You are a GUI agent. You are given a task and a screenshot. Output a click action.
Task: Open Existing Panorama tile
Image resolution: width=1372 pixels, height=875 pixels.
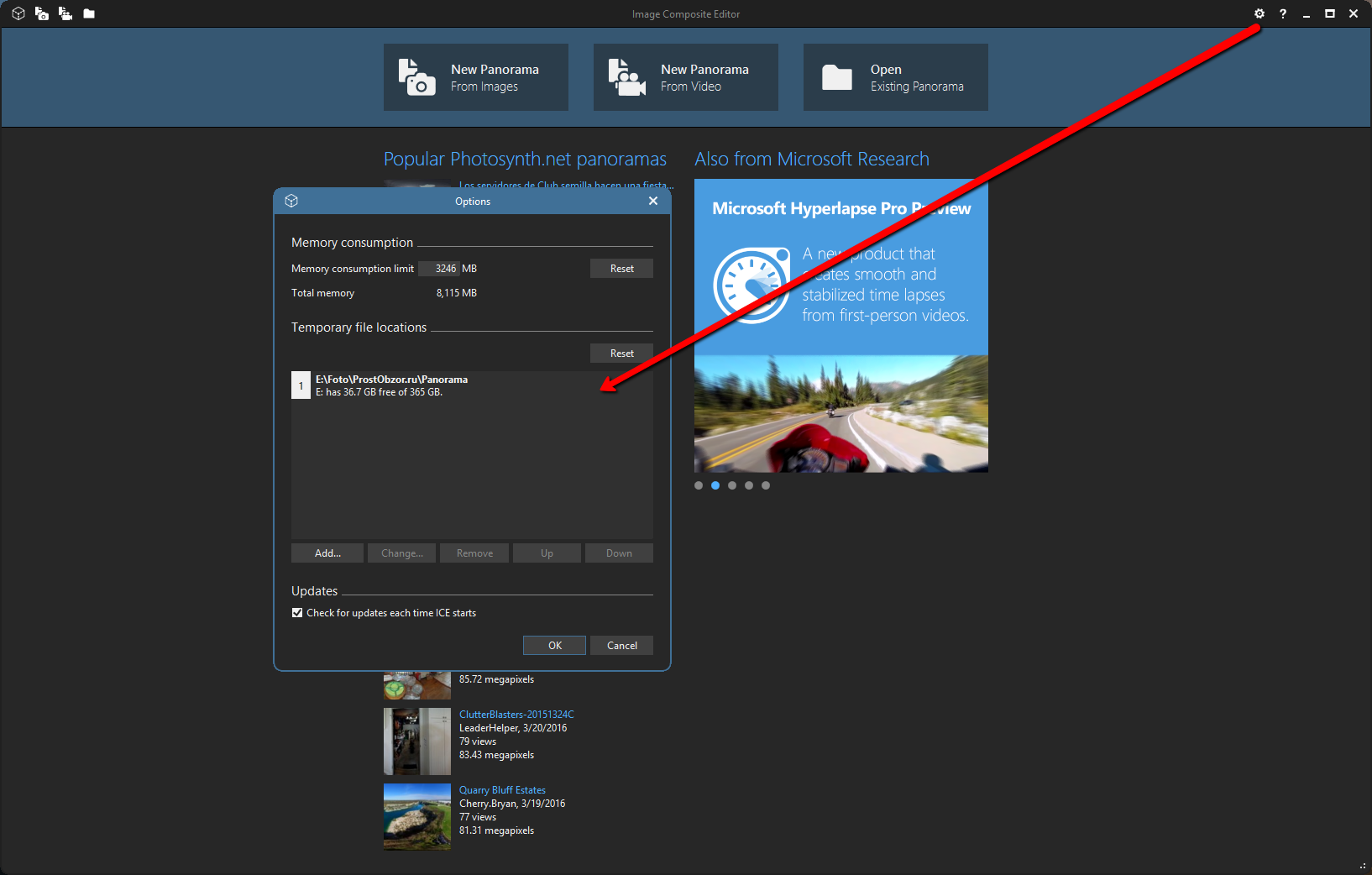pos(895,77)
